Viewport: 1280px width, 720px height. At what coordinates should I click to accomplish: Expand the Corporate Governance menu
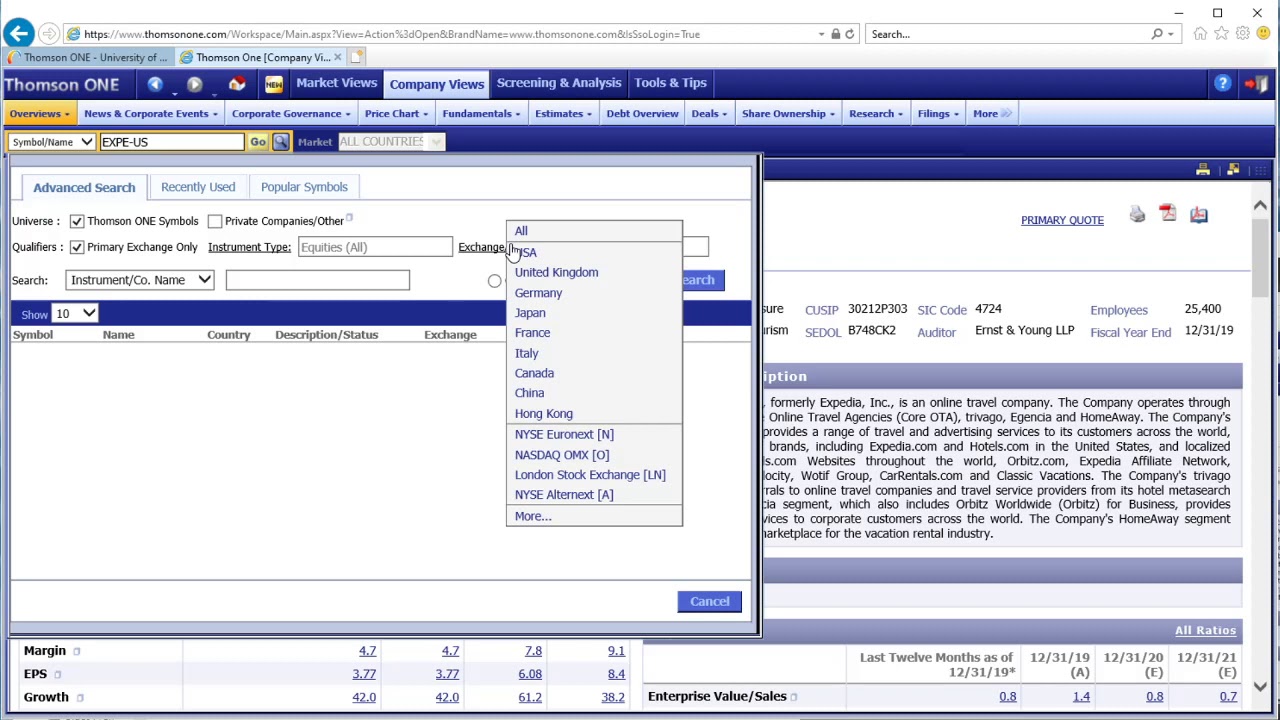[x=291, y=114]
